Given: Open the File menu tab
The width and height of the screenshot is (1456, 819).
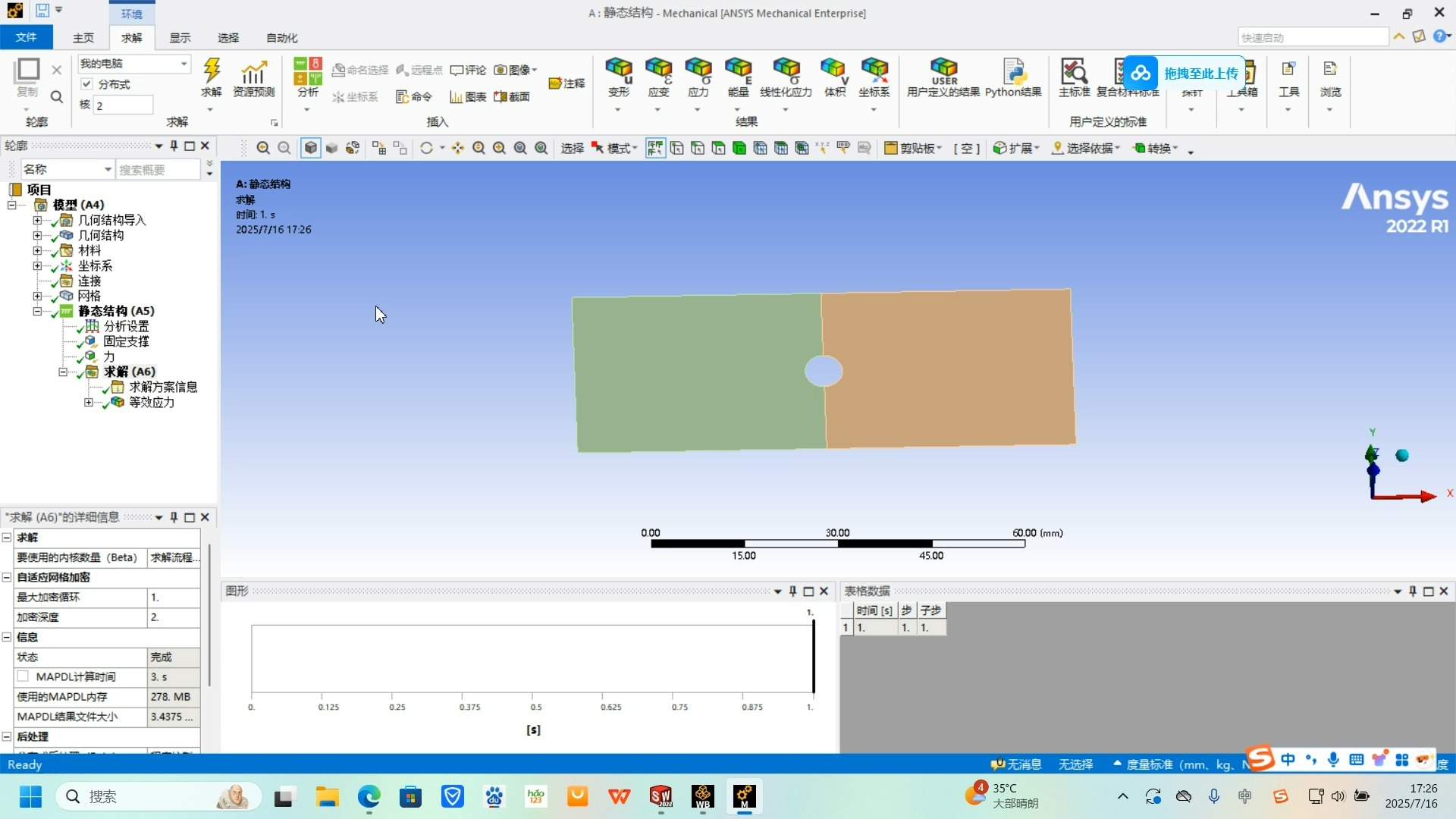Looking at the screenshot, I should click(x=27, y=37).
